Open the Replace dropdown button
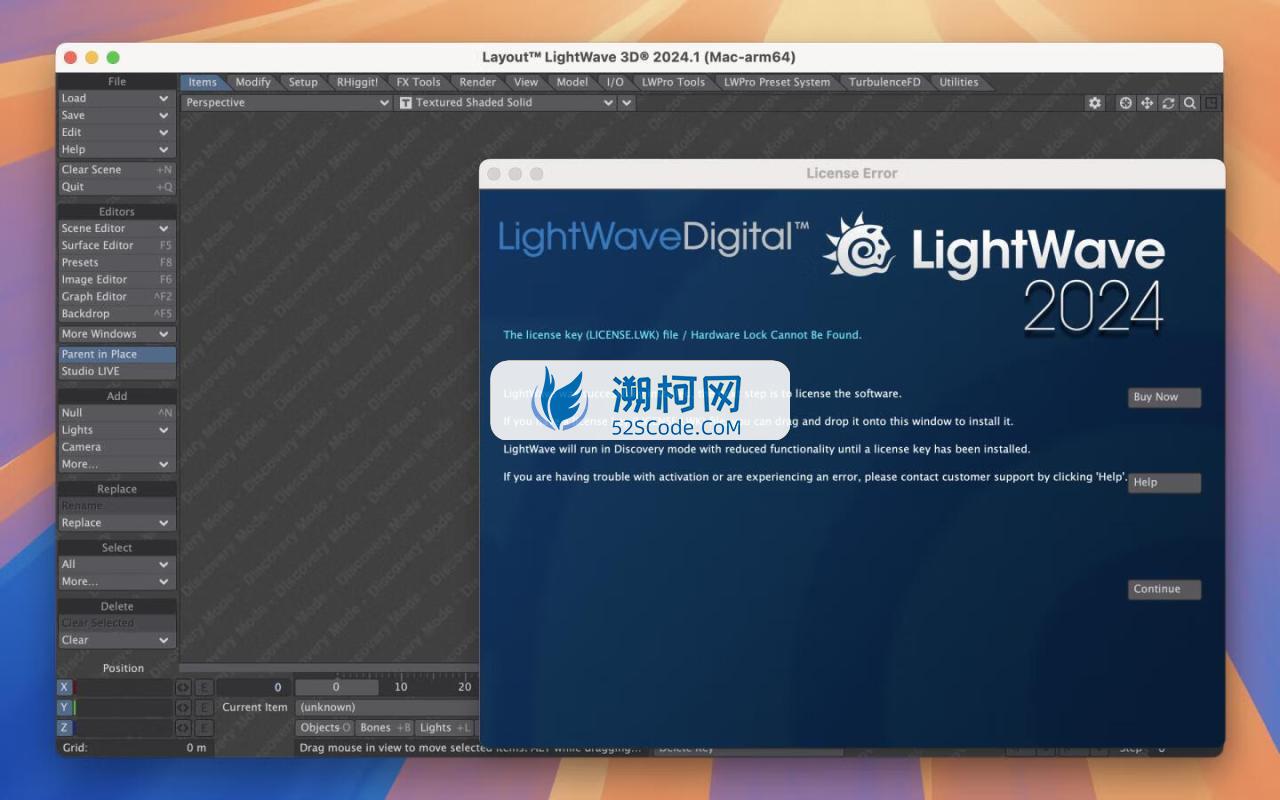This screenshot has width=1280, height=800. tap(117, 523)
